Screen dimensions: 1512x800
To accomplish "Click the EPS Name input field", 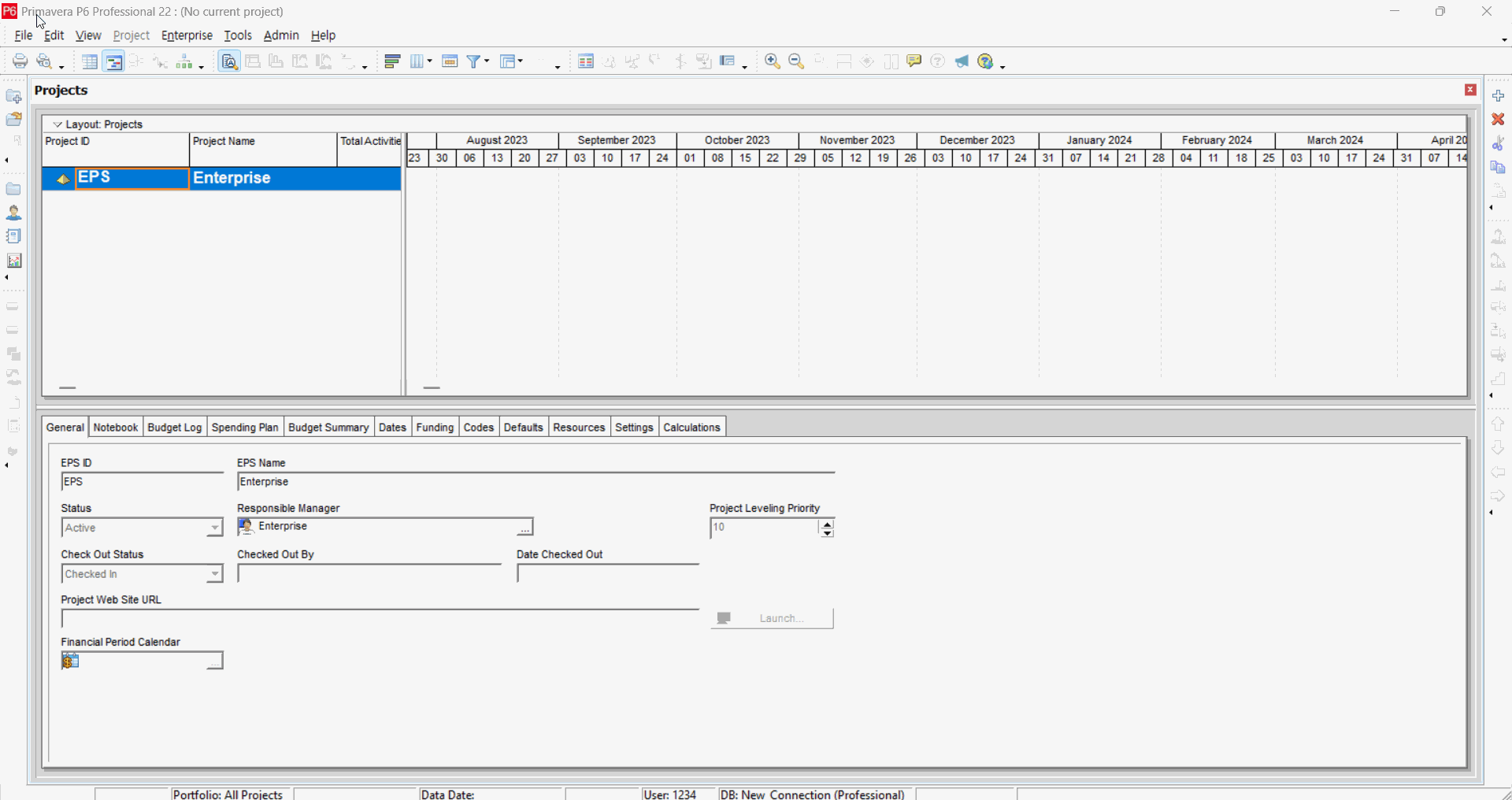I will [x=536, y=482].
